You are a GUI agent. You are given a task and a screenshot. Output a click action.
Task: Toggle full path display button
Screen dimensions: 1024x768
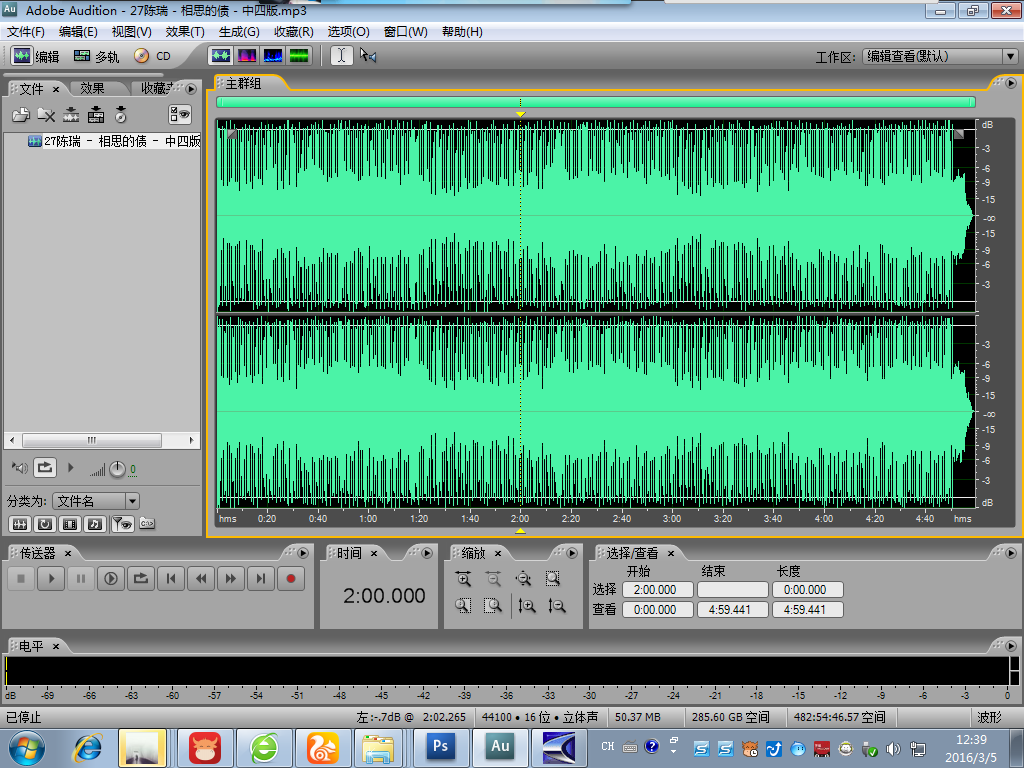point(147,524)
